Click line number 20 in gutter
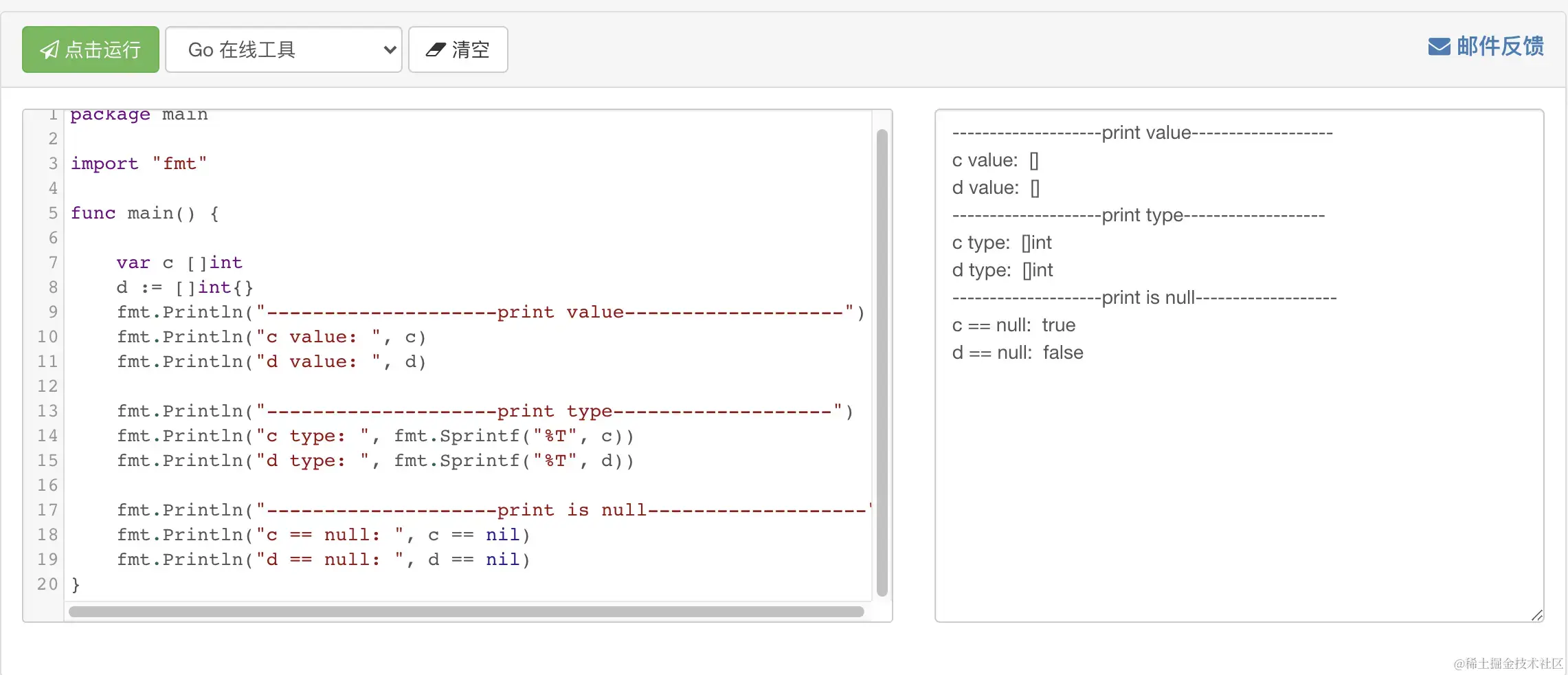1568x675 pixels. (x=47, y=584)
